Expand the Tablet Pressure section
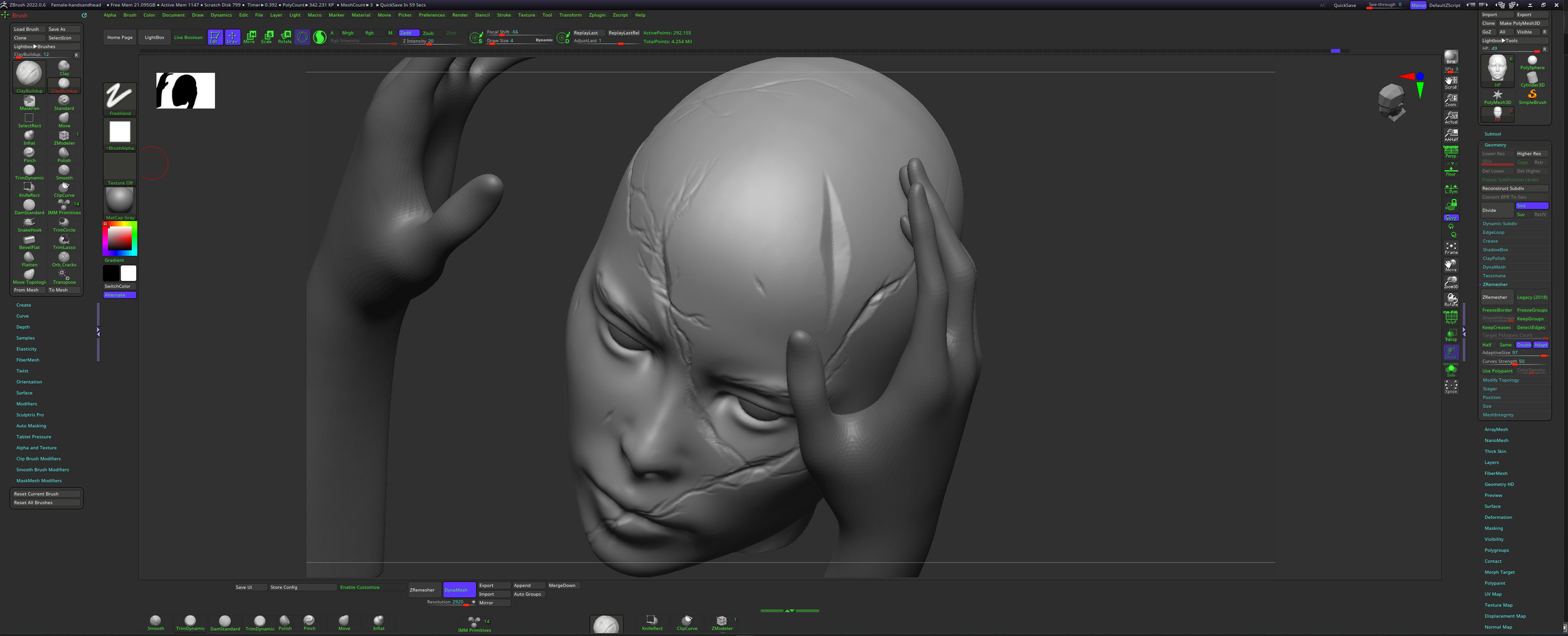The image size is (1568, 636). [33, 437]
